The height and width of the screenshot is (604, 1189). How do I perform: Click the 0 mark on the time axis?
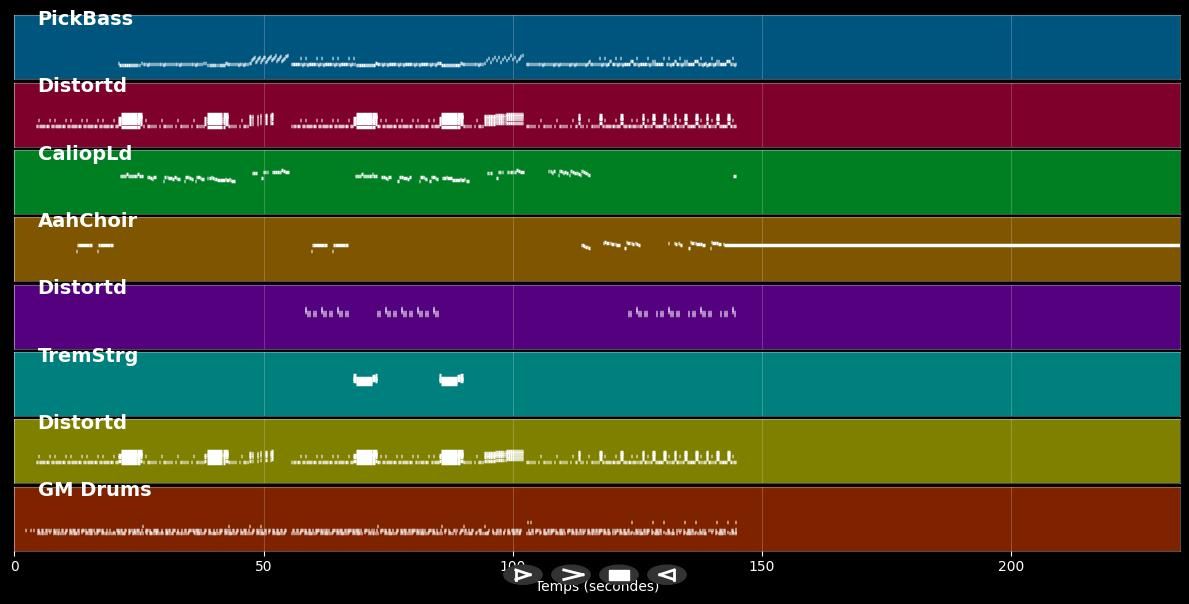[x=14, y=566]
